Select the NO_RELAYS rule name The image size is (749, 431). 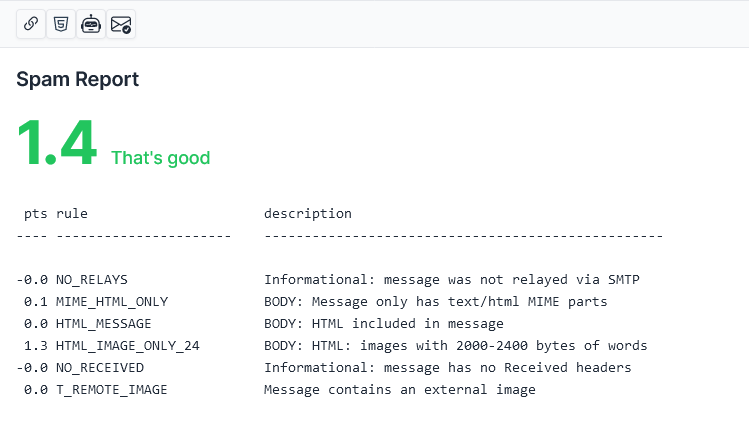(92, 280)
